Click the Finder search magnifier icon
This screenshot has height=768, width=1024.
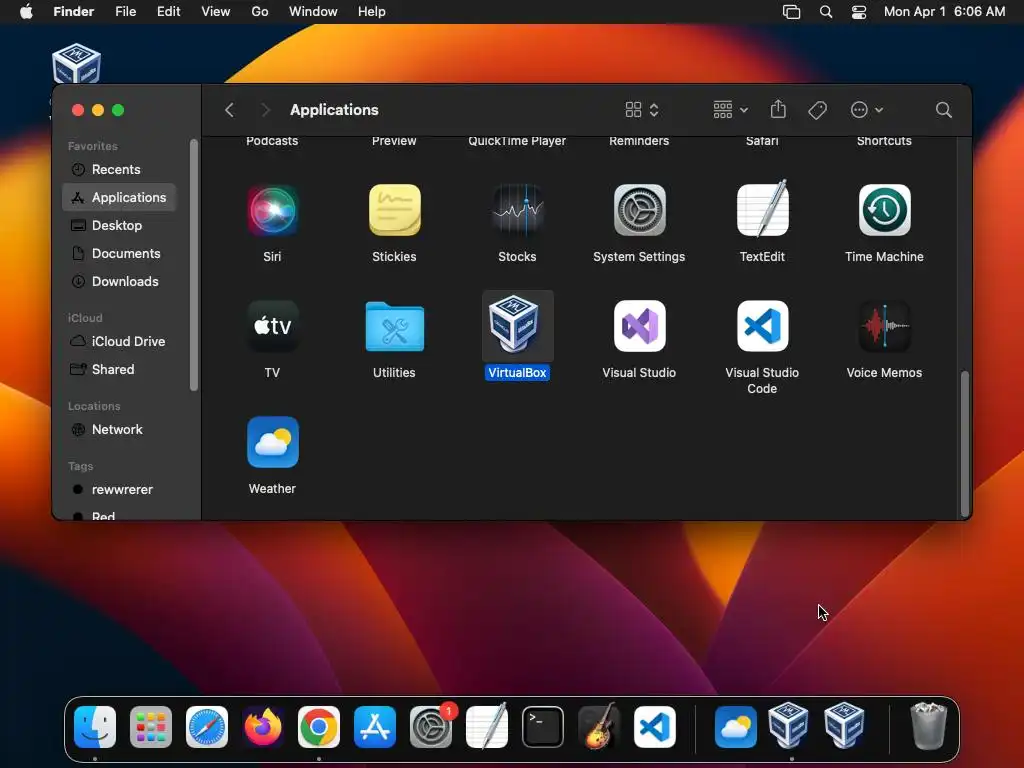[943, 110]
